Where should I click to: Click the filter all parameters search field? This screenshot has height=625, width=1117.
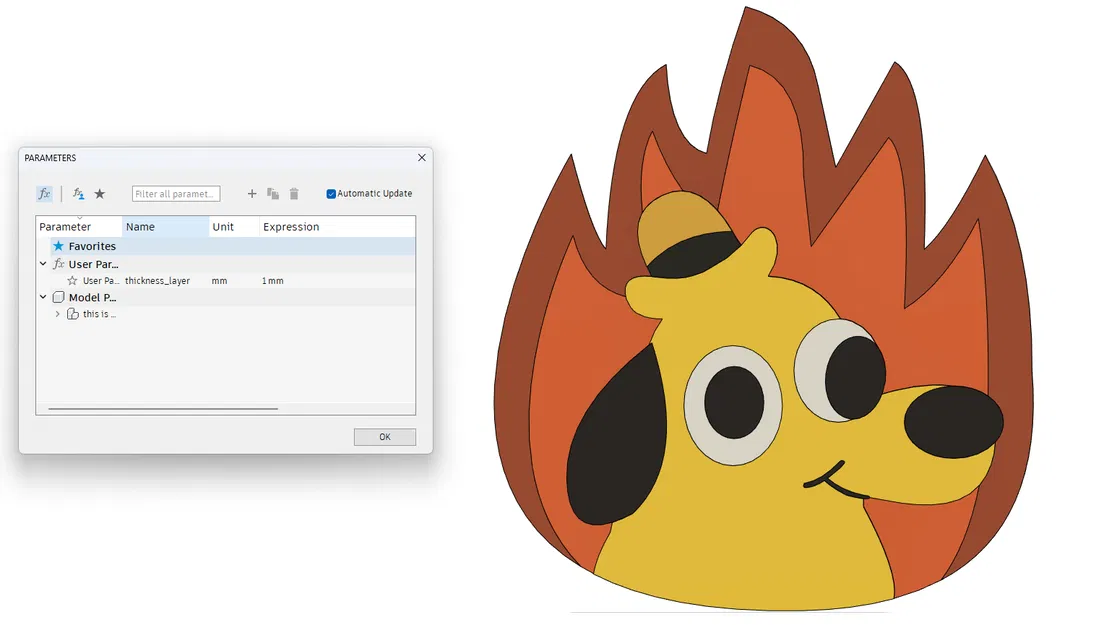coord(176,193)
